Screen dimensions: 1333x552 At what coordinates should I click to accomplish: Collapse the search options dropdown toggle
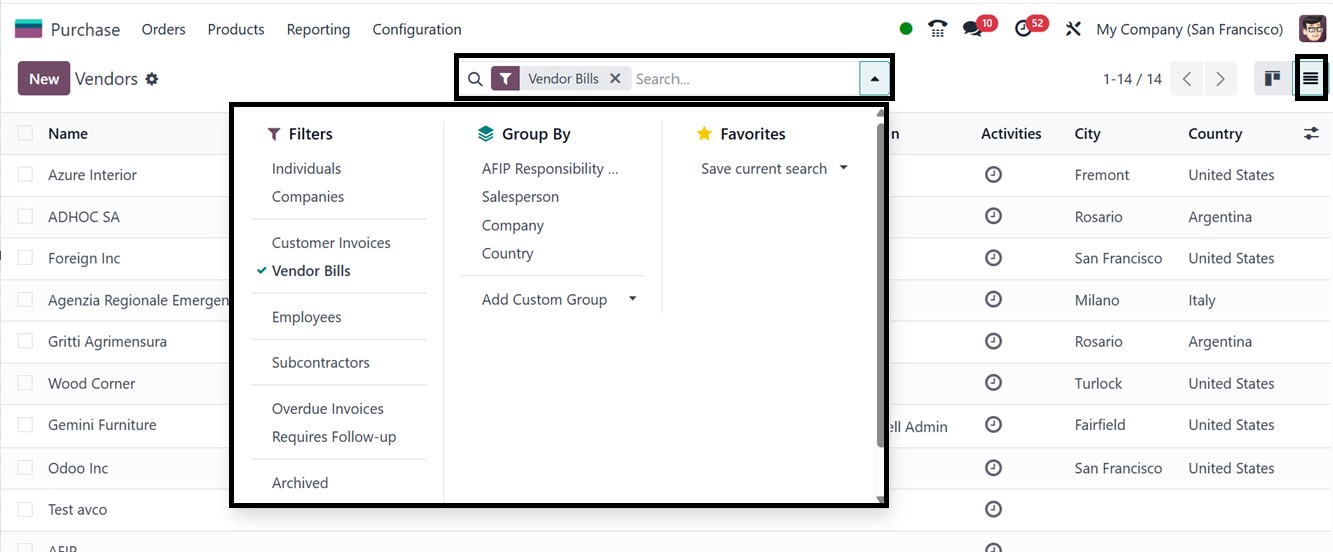(x=874, y=79)
